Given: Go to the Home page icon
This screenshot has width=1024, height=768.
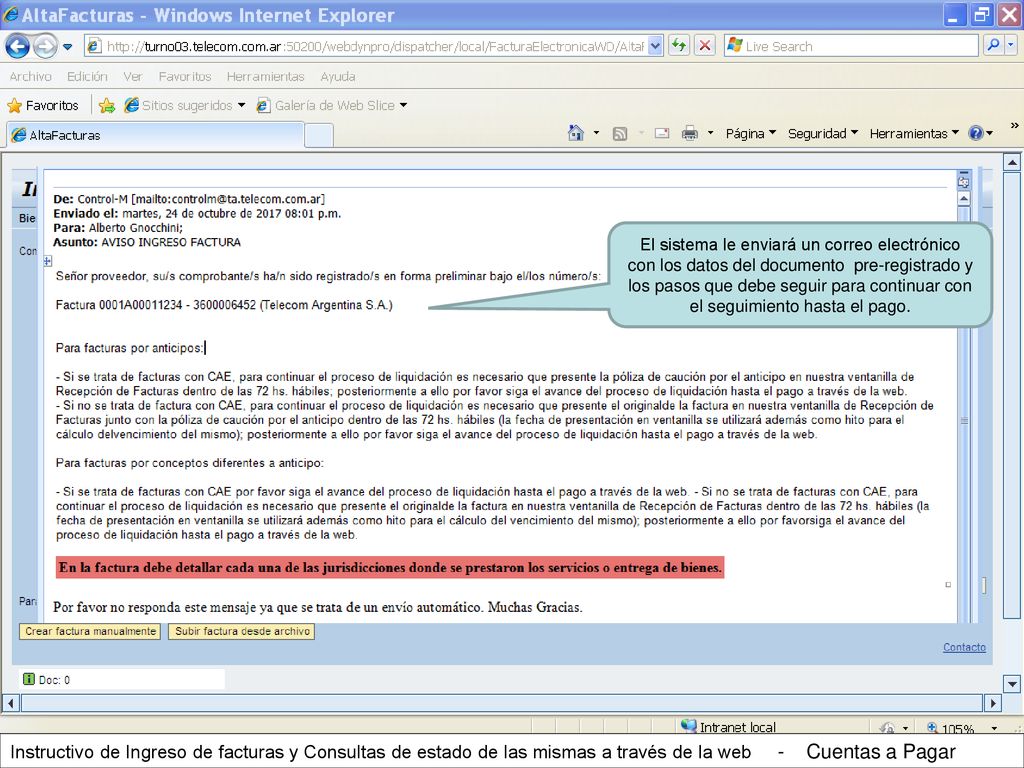Looking at the screenshot, I should [x=575, y=133].
